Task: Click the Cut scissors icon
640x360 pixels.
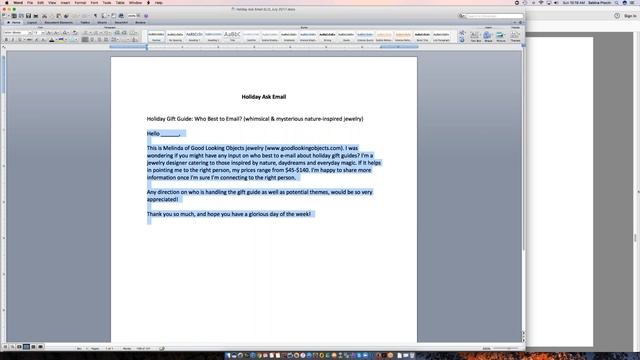Action: [x=44, y=16]
